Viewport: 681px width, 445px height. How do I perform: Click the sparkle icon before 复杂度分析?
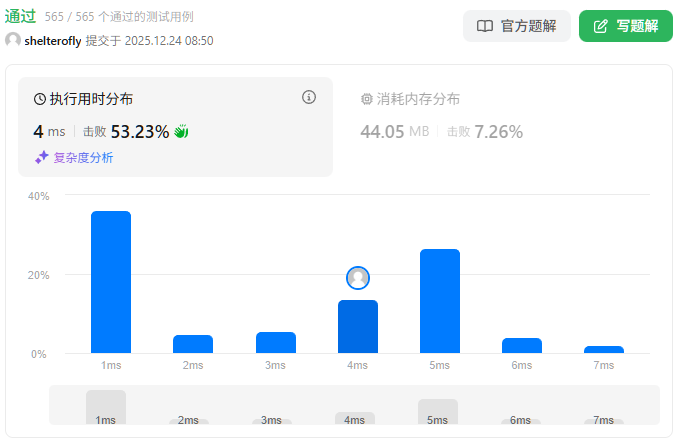41,157
